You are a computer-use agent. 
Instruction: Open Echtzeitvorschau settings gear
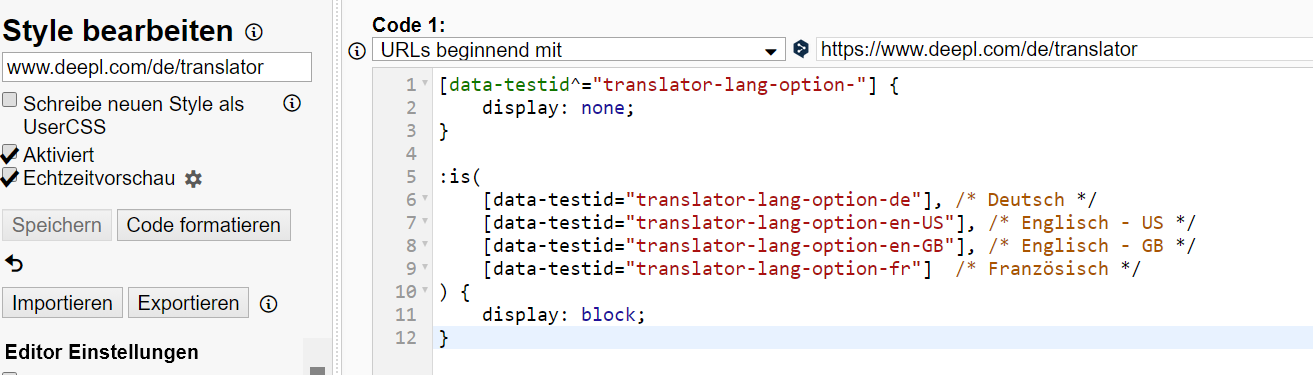[194, 179]
